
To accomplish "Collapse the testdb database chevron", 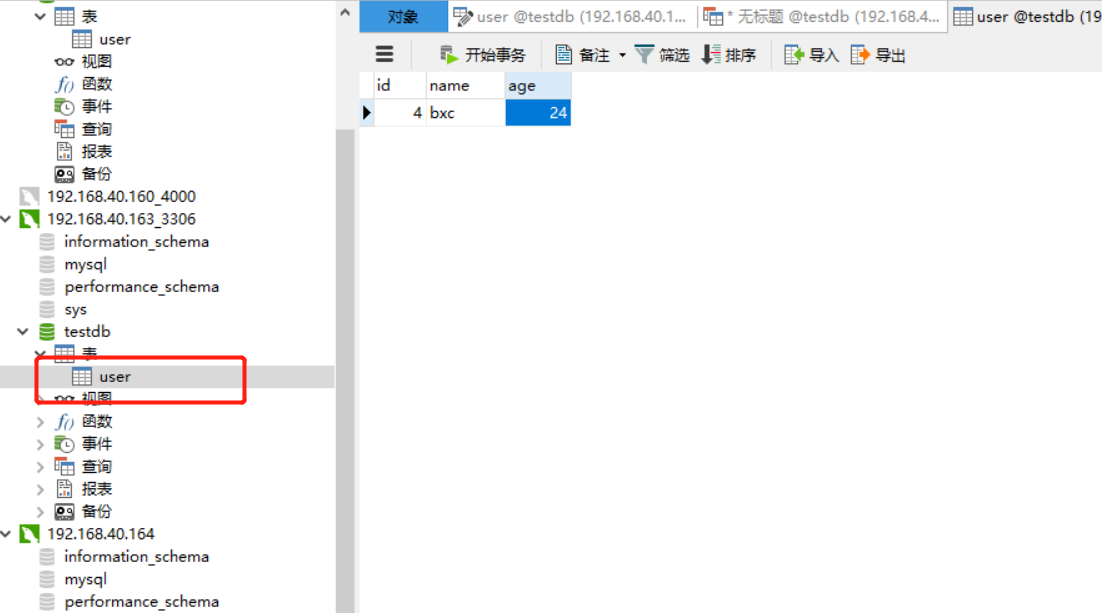I will pyautogui.click(x=23, y=332).
